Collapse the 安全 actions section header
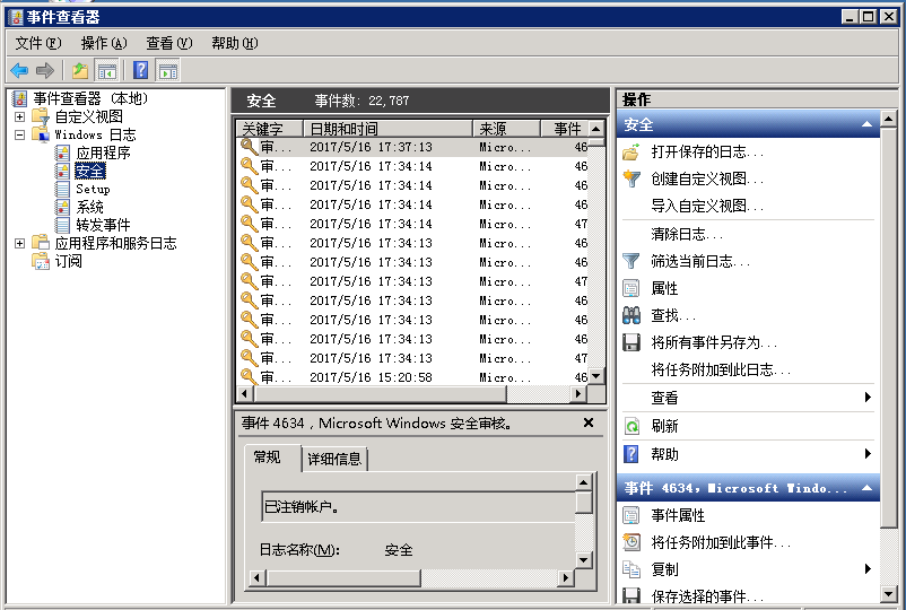The width and height of the screenshot is (906, 610). tap(867, 124)
